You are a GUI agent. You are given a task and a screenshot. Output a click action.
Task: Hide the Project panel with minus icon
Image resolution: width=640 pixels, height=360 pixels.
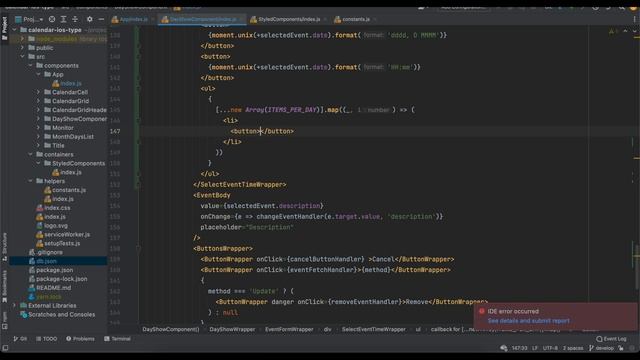tap(101, 19)
